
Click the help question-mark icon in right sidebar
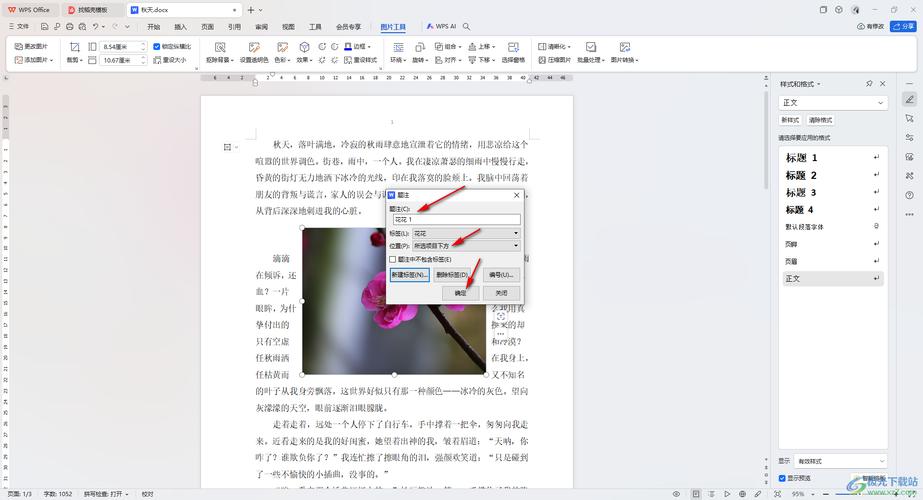point(909,195)
